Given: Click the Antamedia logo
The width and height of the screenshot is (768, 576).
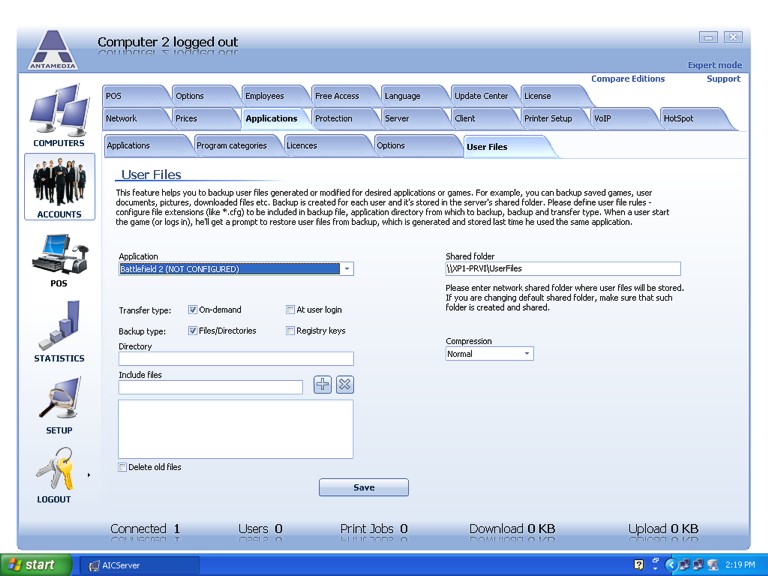Looking at the screenshot, I should coord(52,49).
